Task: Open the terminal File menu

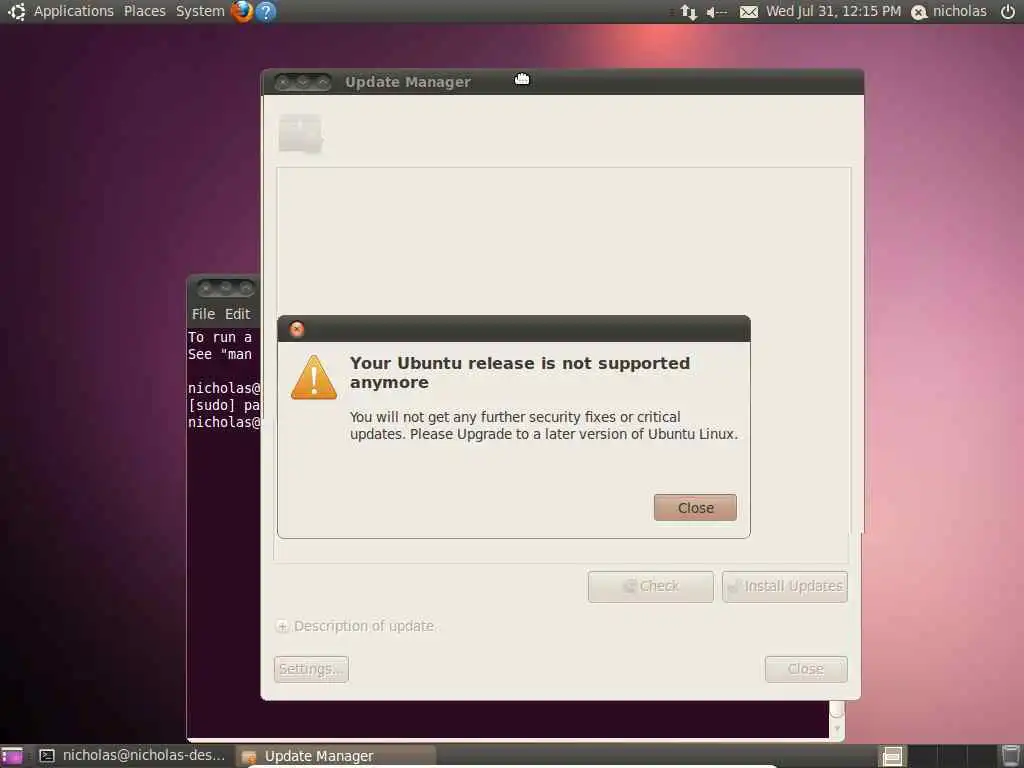Action: (x=203, y=314)
